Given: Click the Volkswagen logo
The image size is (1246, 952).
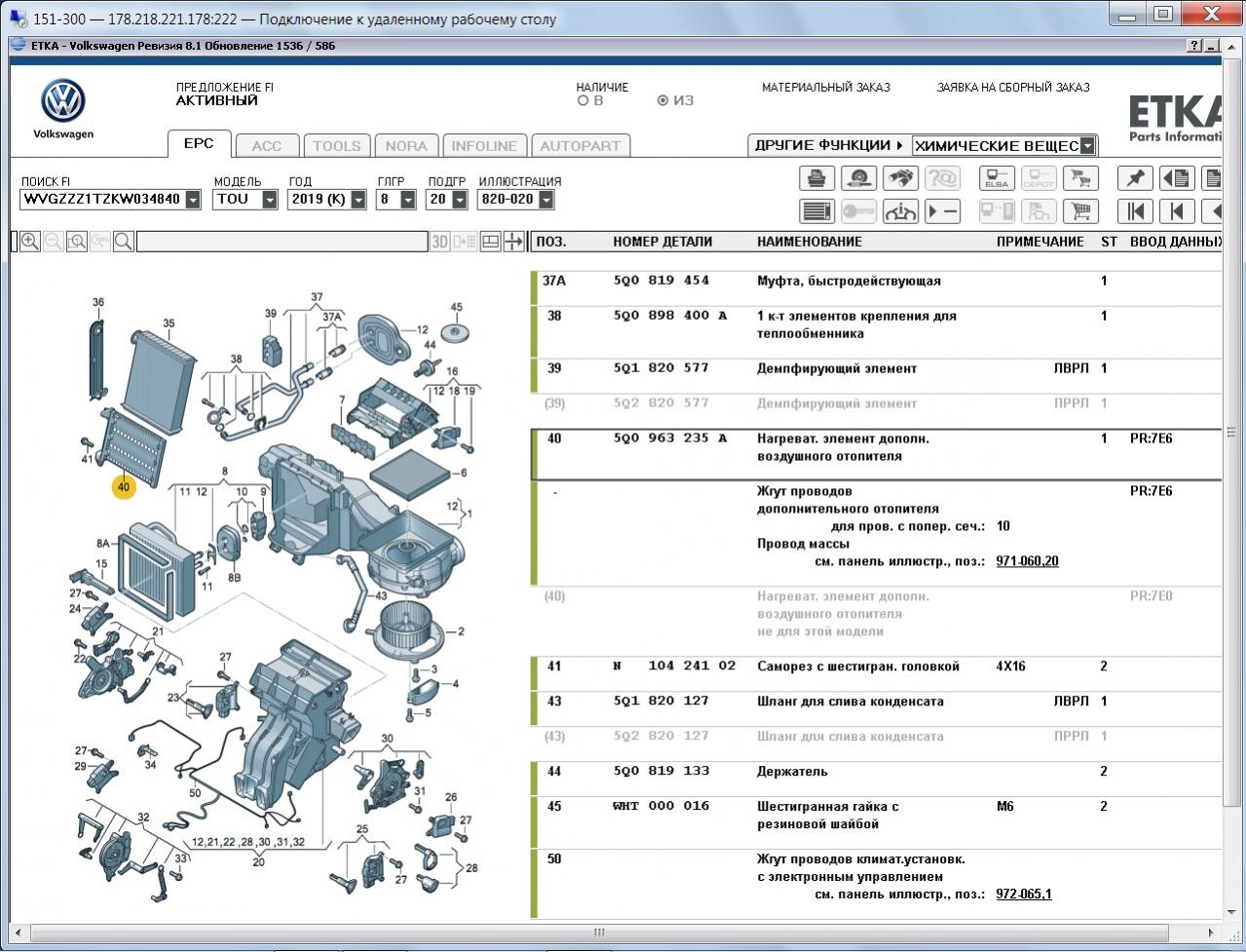Looking at the screenshot, I should pyautogui.click(x=63, y=101).
